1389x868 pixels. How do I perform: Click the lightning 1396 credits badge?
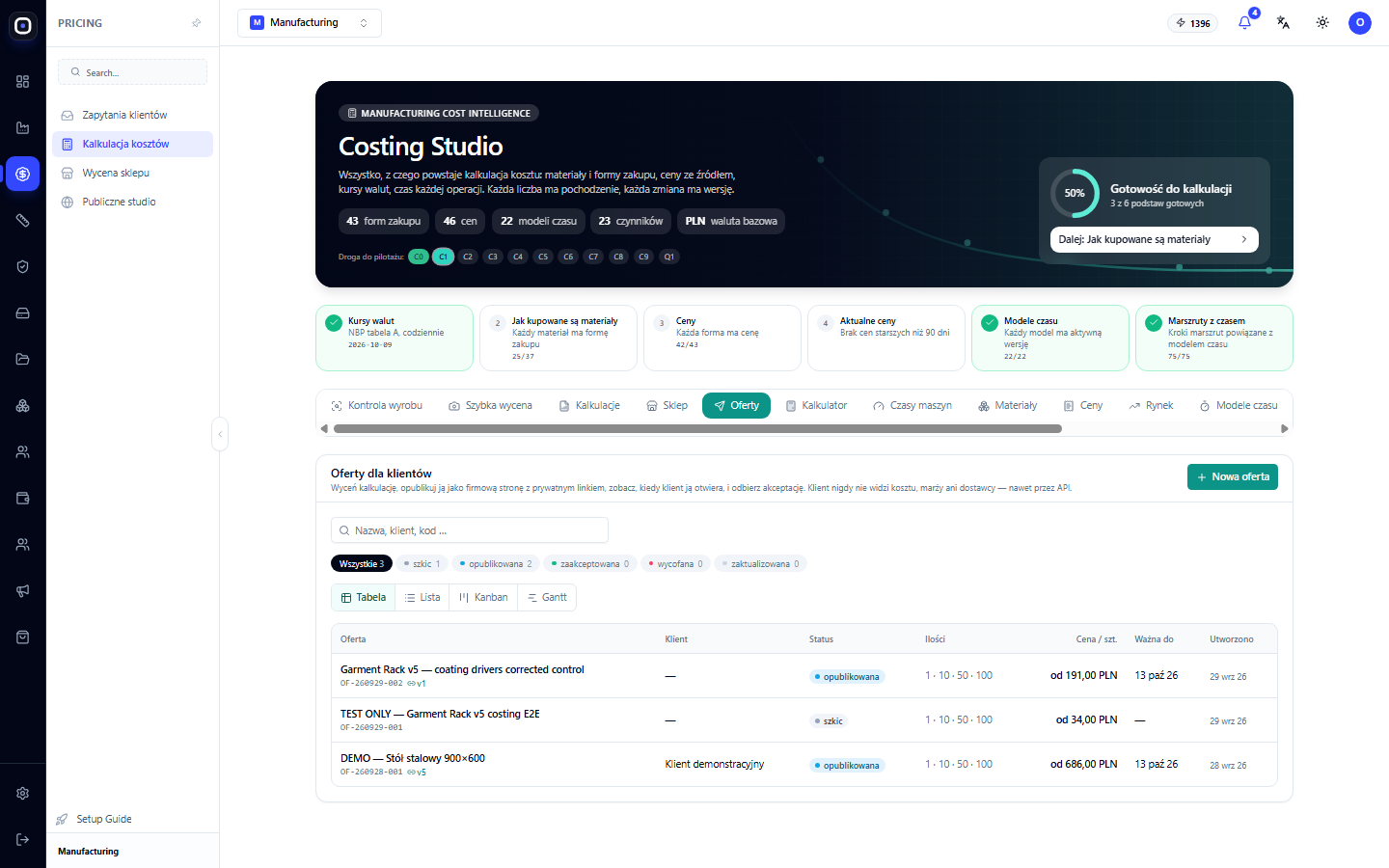[1193, 23]
